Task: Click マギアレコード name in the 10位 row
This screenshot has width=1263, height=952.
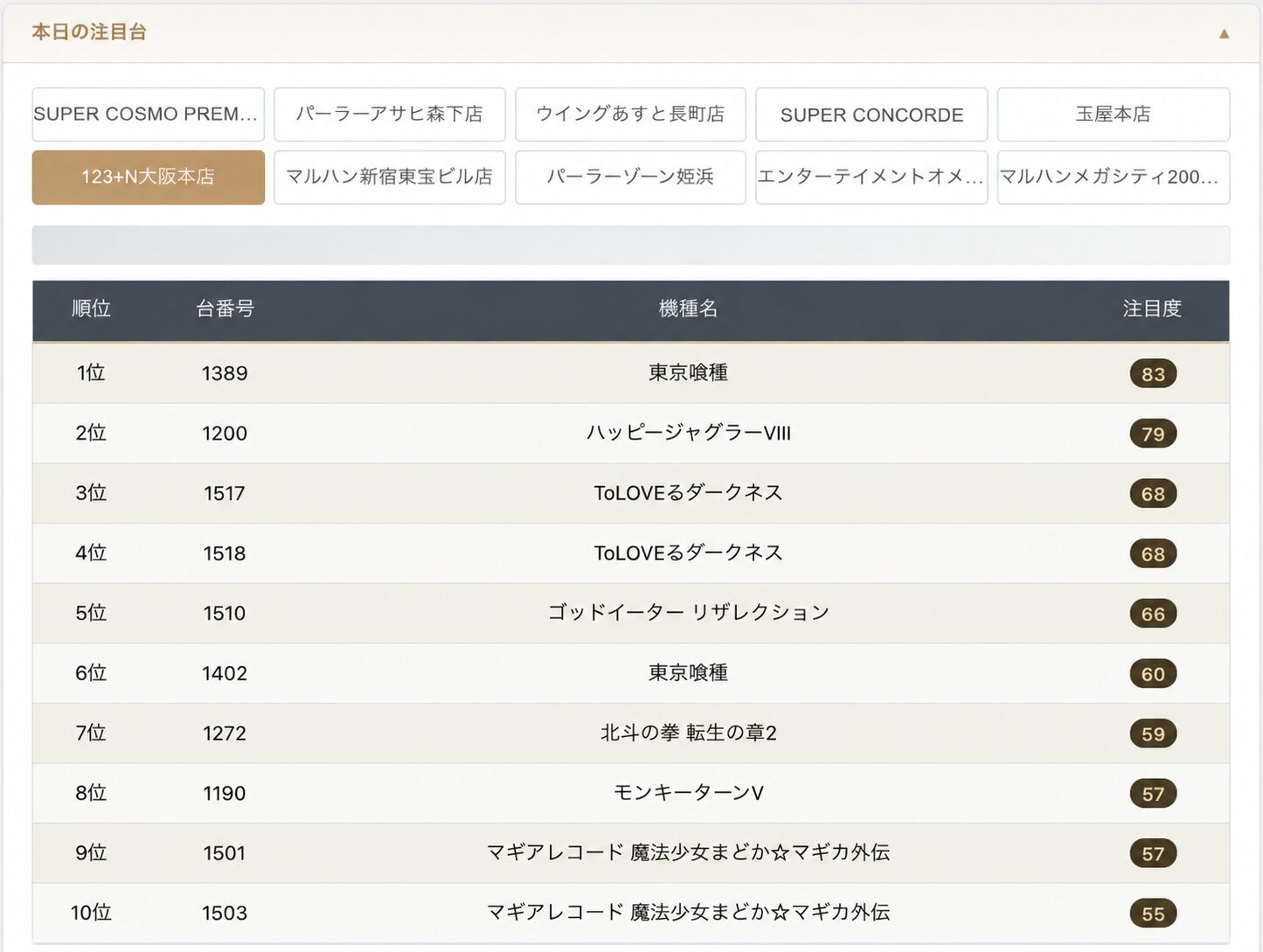Action: click(688, 914)
